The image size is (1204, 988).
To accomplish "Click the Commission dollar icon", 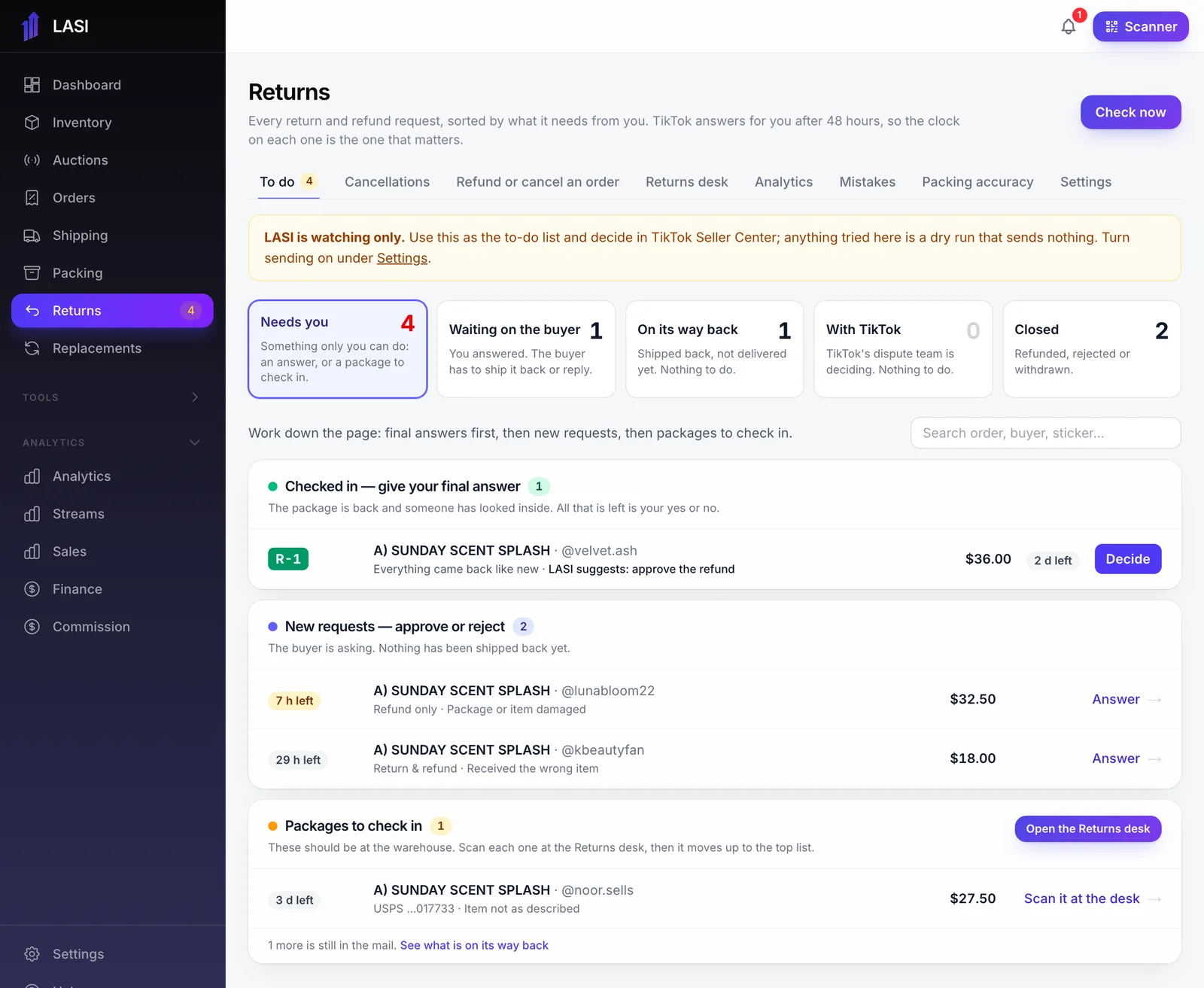I will [32, 627].
